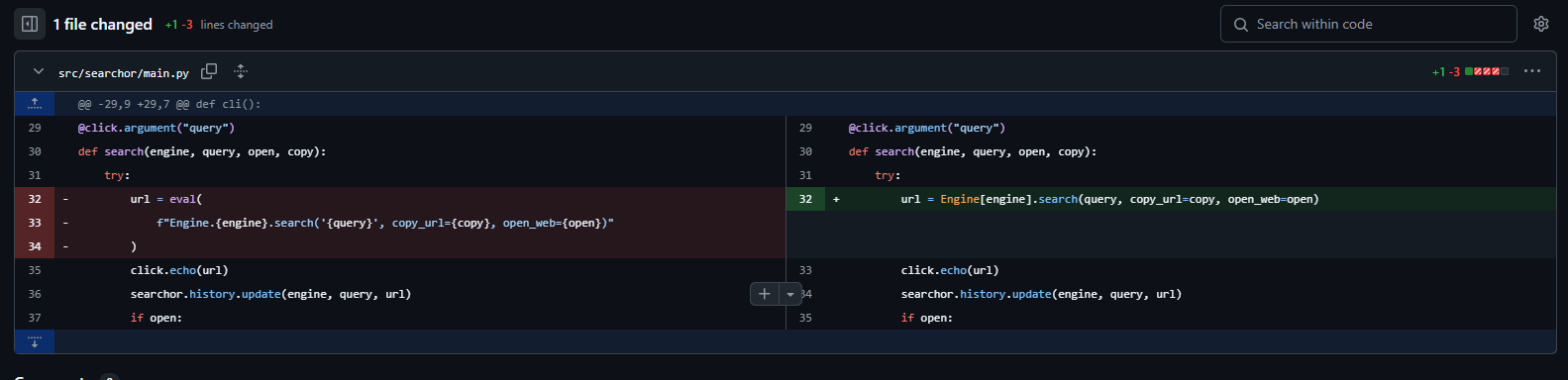1568x380 pixels.
Task: Toggle the file tree sidebar panel
Action: coord(30,24)
